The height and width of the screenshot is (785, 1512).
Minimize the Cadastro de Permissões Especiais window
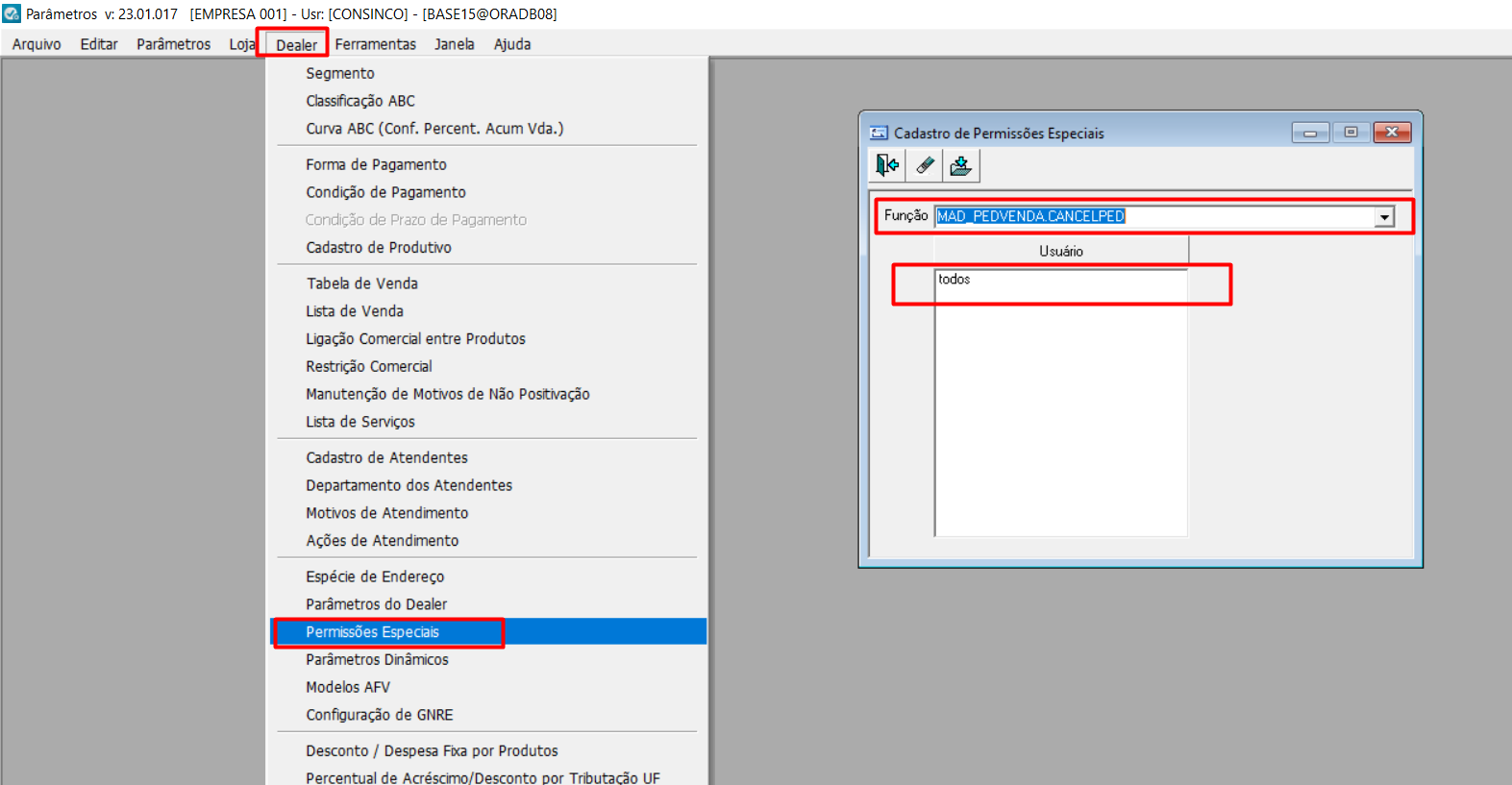coord(1310,133)
